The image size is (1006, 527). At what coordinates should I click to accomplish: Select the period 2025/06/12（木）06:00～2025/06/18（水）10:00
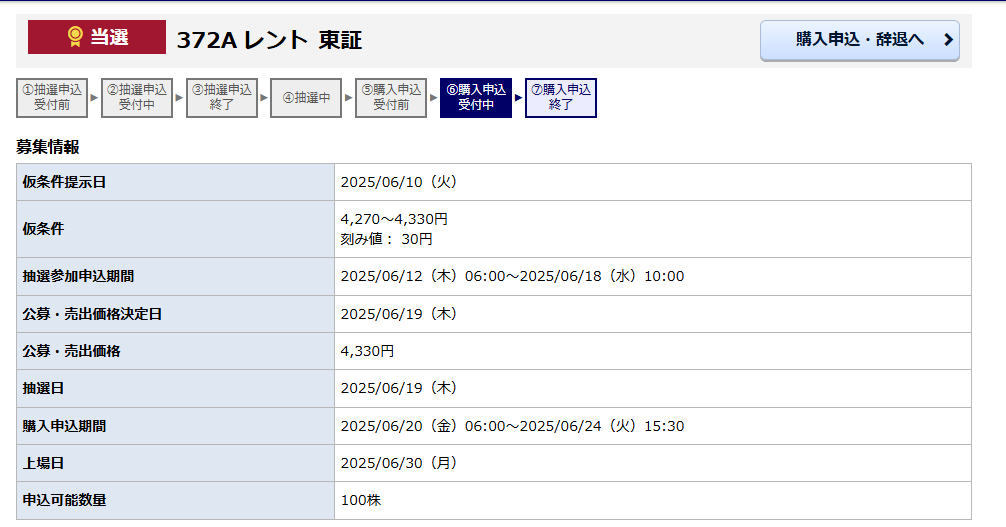512,277
